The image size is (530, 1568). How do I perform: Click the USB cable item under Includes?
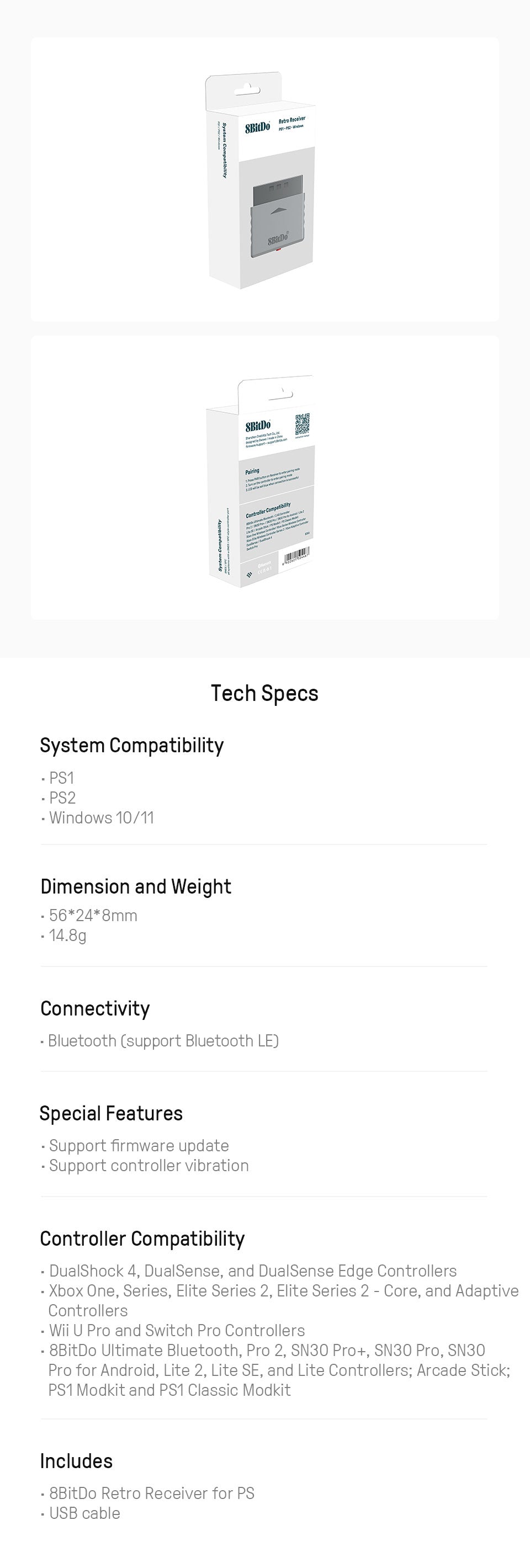click(84, 1513)
